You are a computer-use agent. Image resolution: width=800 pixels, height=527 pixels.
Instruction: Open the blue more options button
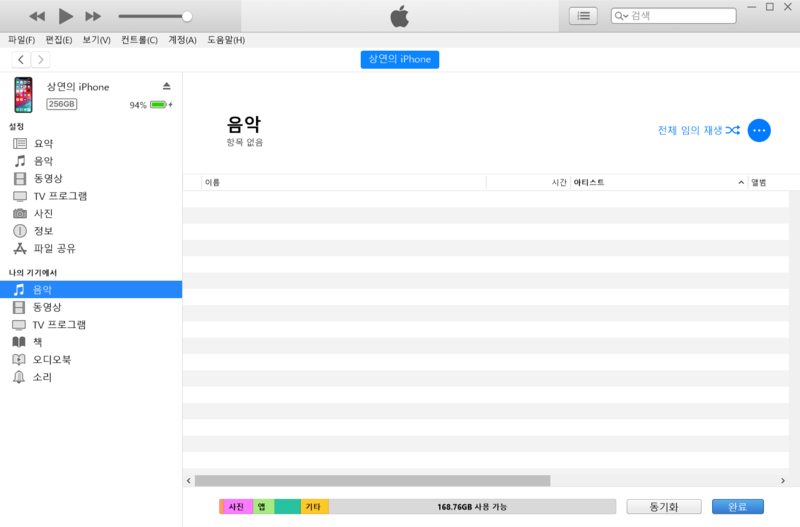(759, 131)
